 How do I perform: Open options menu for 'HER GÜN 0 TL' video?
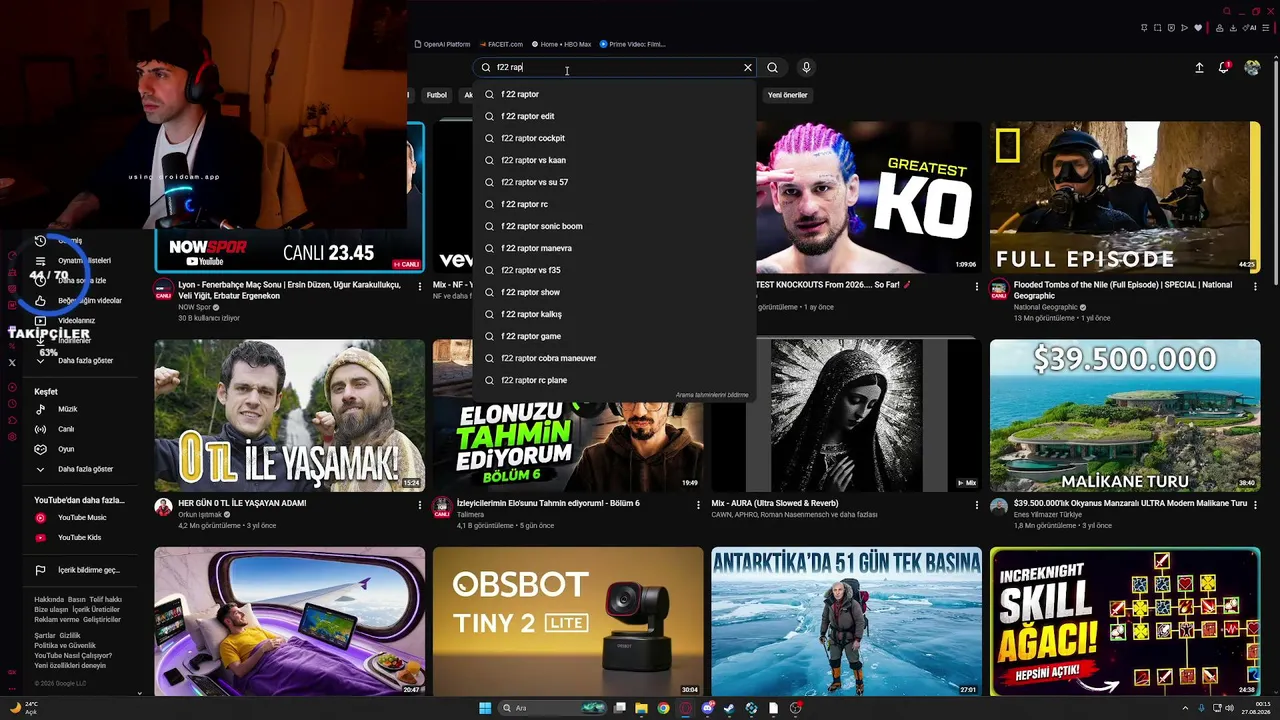(419, 505)
